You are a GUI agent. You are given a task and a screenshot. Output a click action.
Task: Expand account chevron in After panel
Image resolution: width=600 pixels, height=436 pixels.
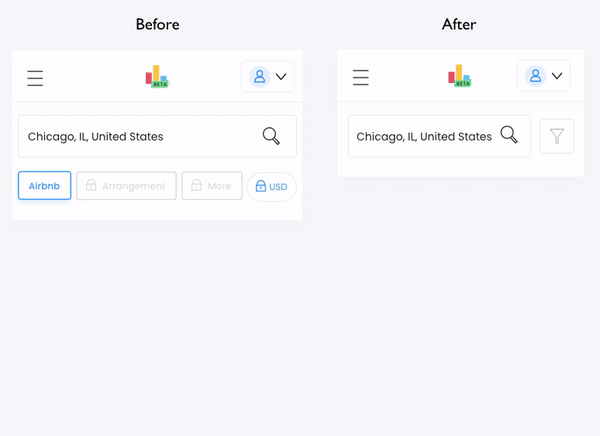pyautogui.click(x=557, y=76)
